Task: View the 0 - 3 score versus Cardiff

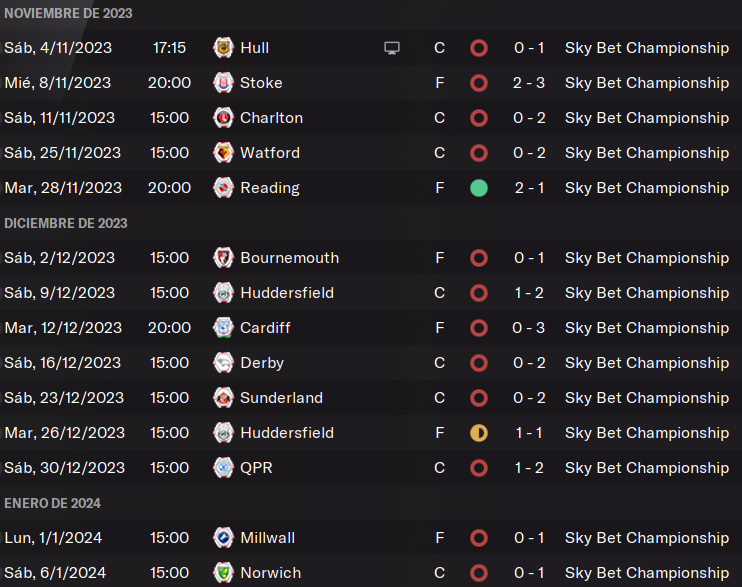Action: pyautogui.click(x=529, y=328)
